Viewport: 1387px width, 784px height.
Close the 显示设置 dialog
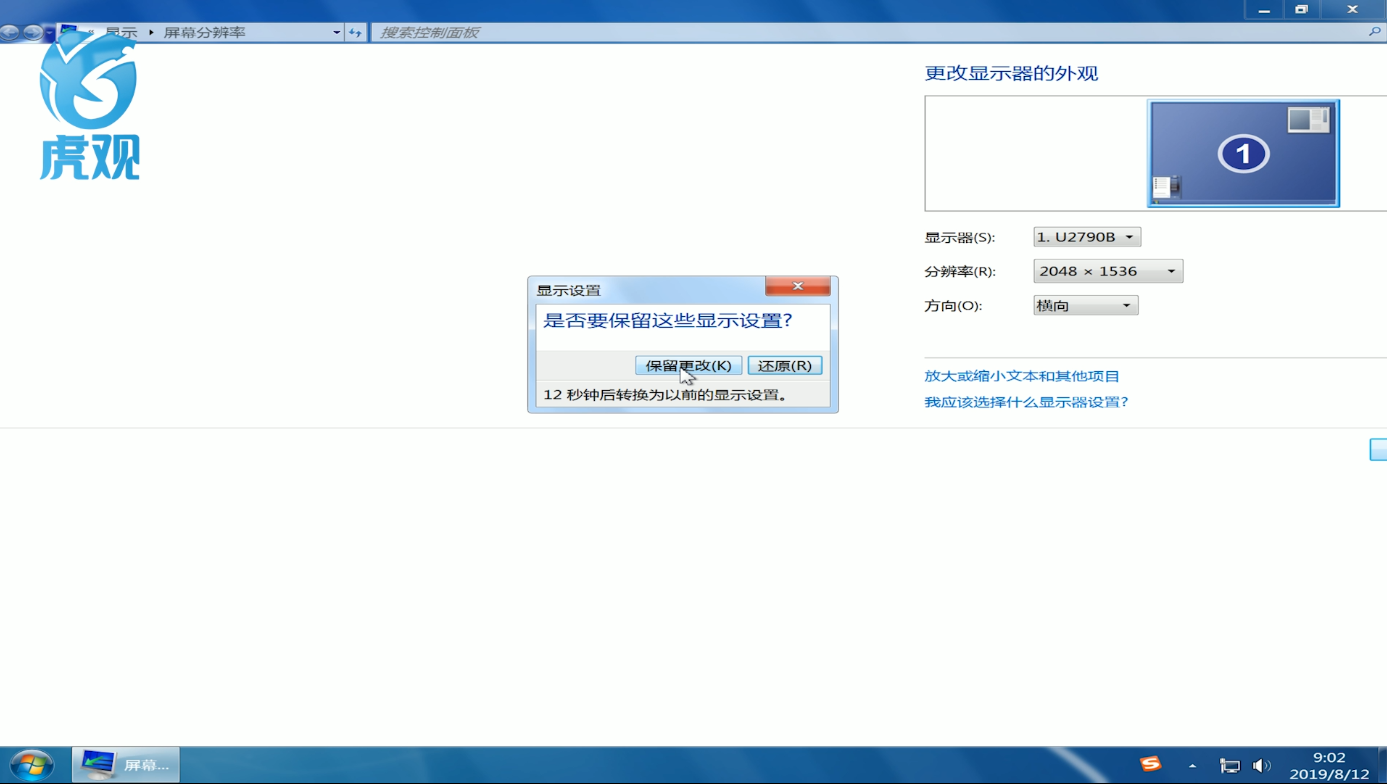coord(797,286)
